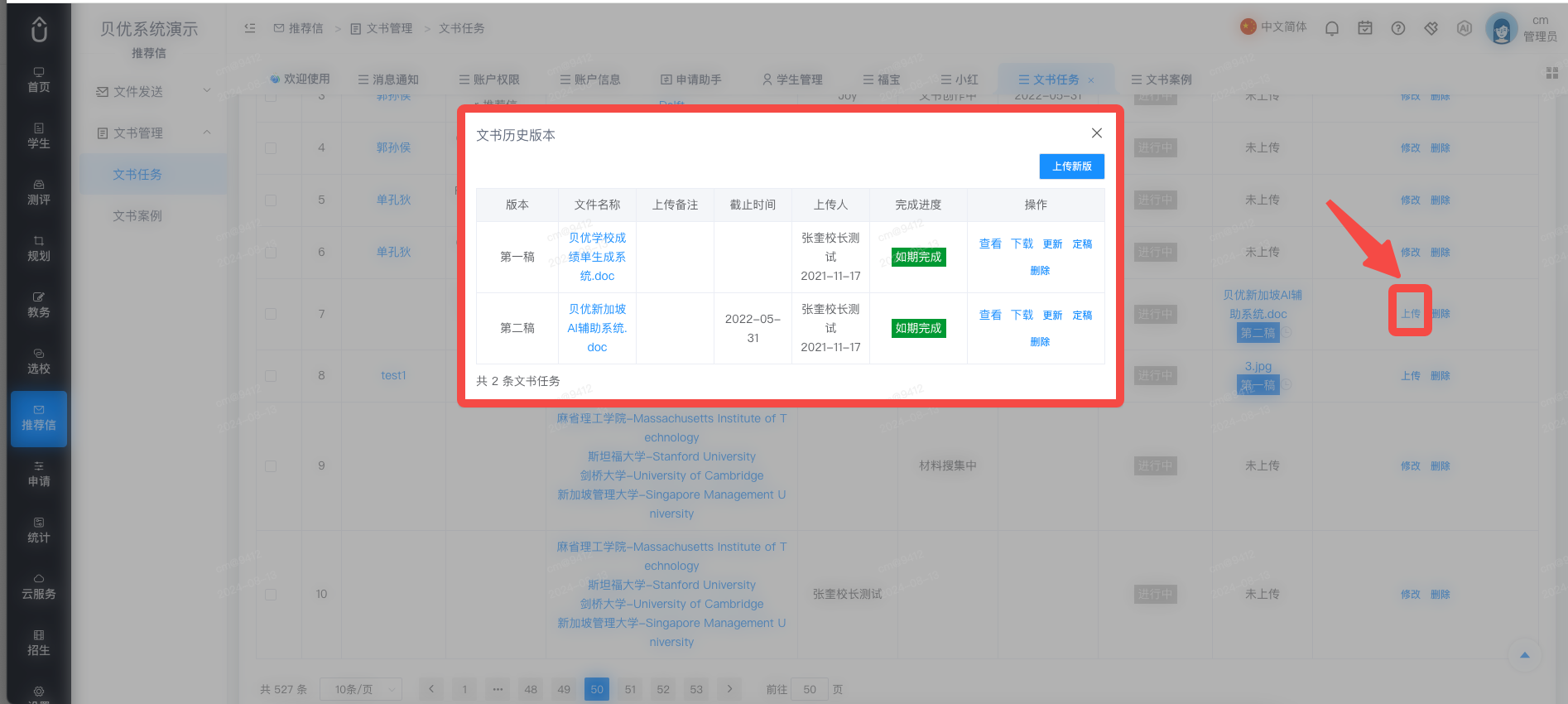Viewport: 1568px width, 704px height.
Task: Open 贝优新加坡AI辅助系统.doc link in dialog
Action: (597, 328)
